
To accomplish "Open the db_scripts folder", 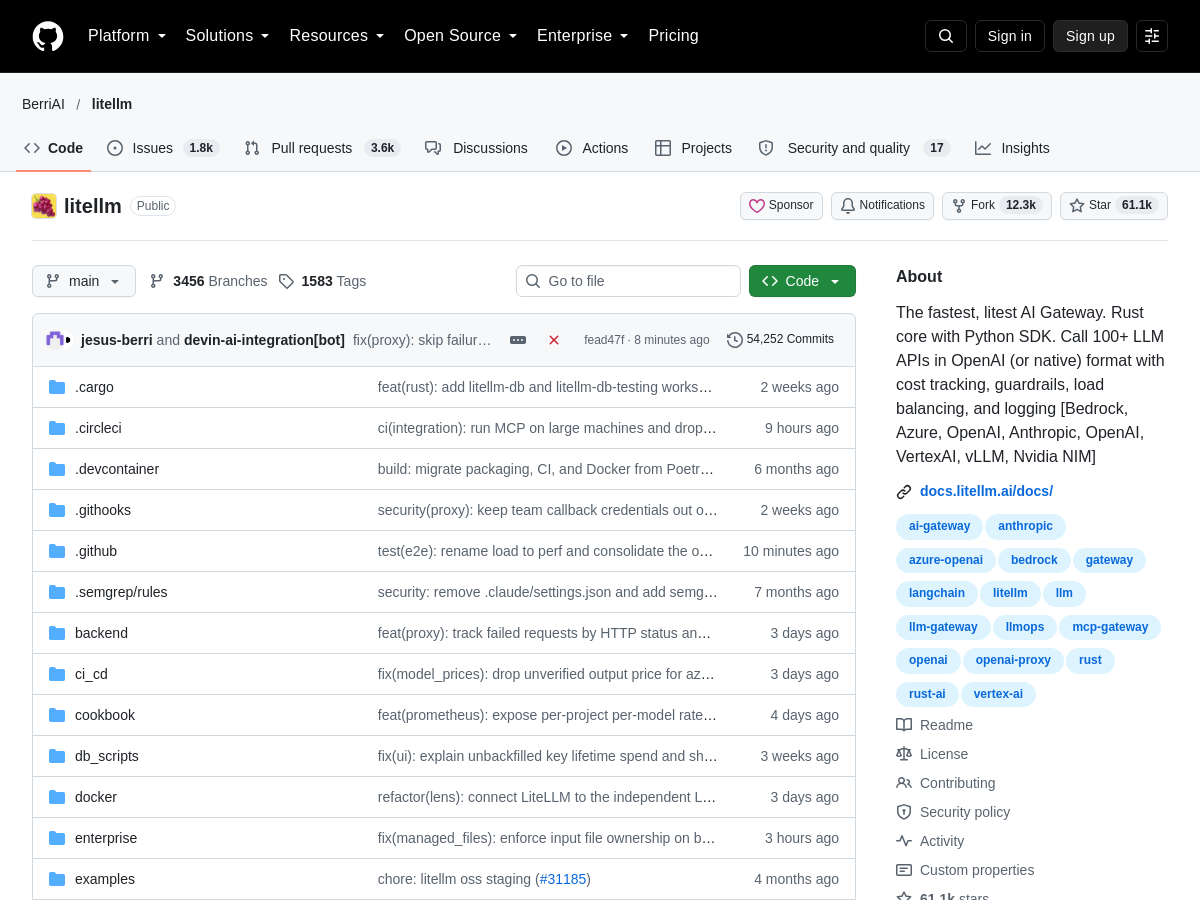I will pos(107,756).
